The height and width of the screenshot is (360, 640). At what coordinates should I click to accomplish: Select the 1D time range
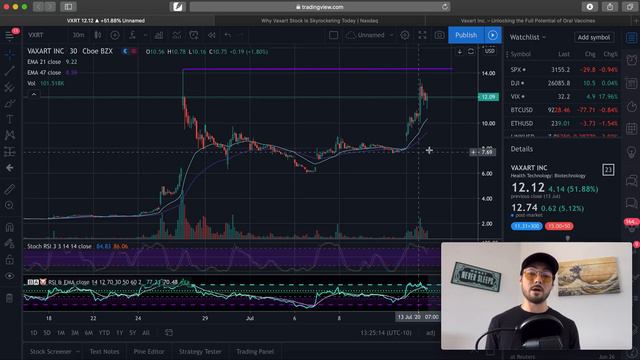[x=33, y=333]
